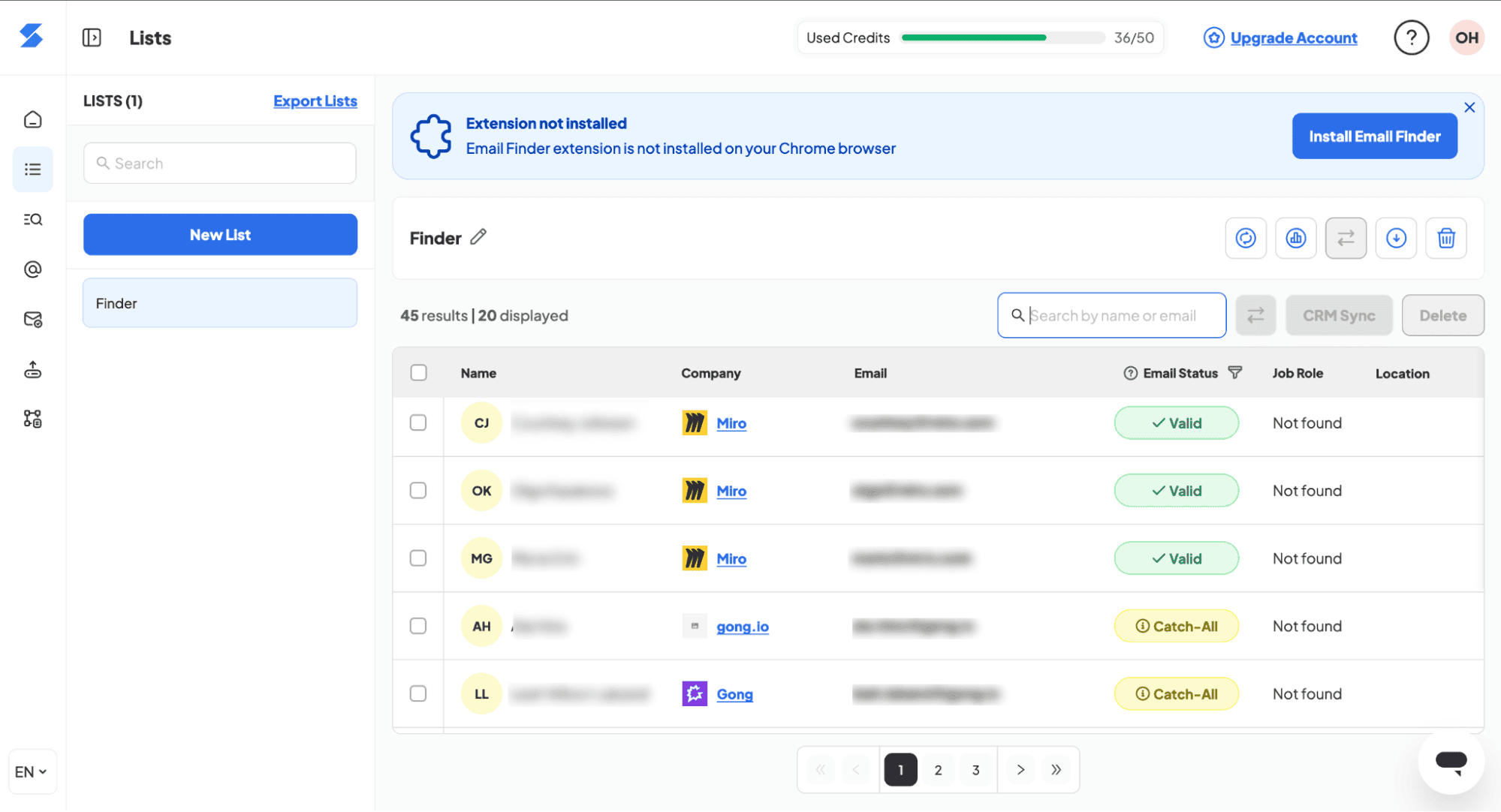Click the trash icon to delete list
1501x812 pixels.
(1446, 238)
